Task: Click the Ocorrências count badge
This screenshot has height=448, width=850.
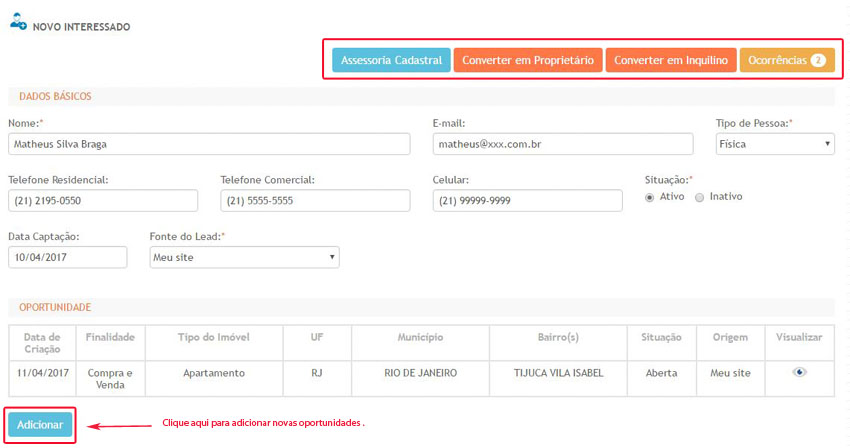Action: click(x=817, y=60)
